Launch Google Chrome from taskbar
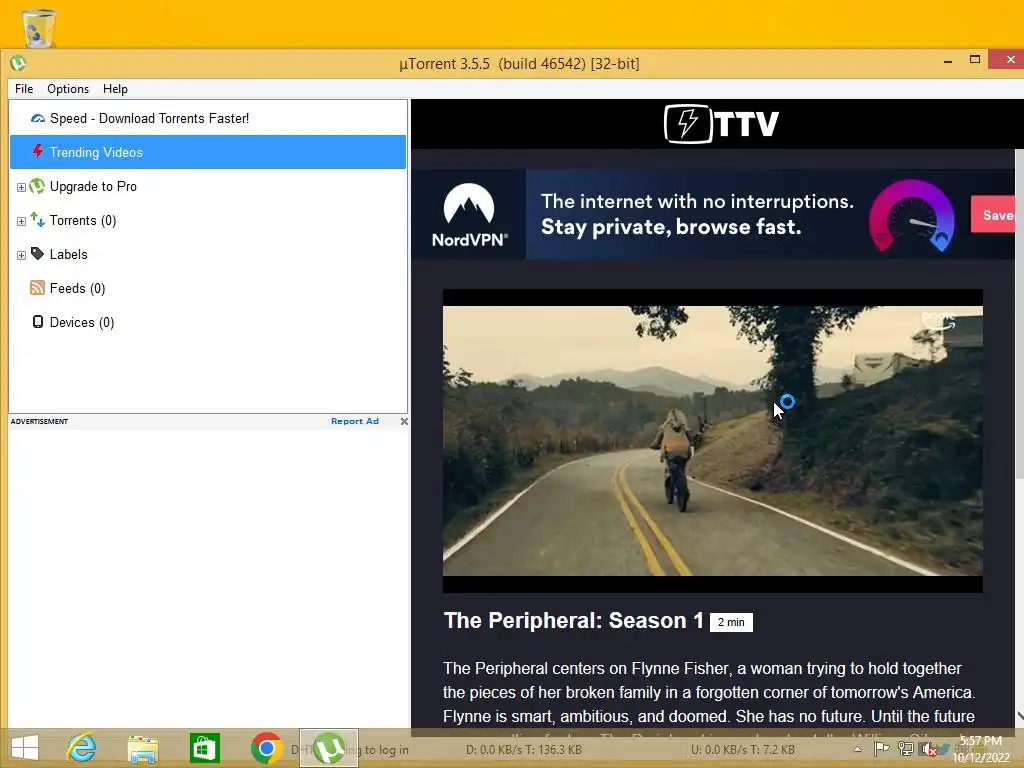This screenshot has width=1024, height=768. pyautogui.click(x=266, y=748)
